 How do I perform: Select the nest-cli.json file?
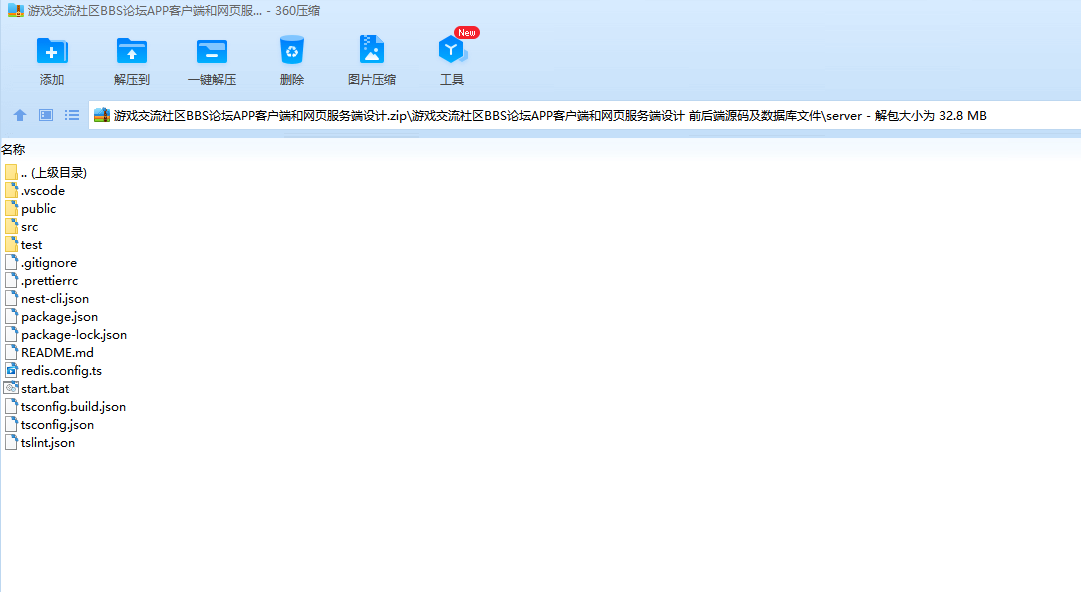47,298
